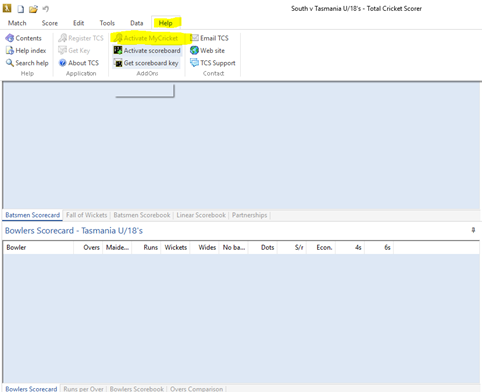Click the 4s column header
This screenshot has width=482, height=392.
pyautogui.click(x=350, y=247)
